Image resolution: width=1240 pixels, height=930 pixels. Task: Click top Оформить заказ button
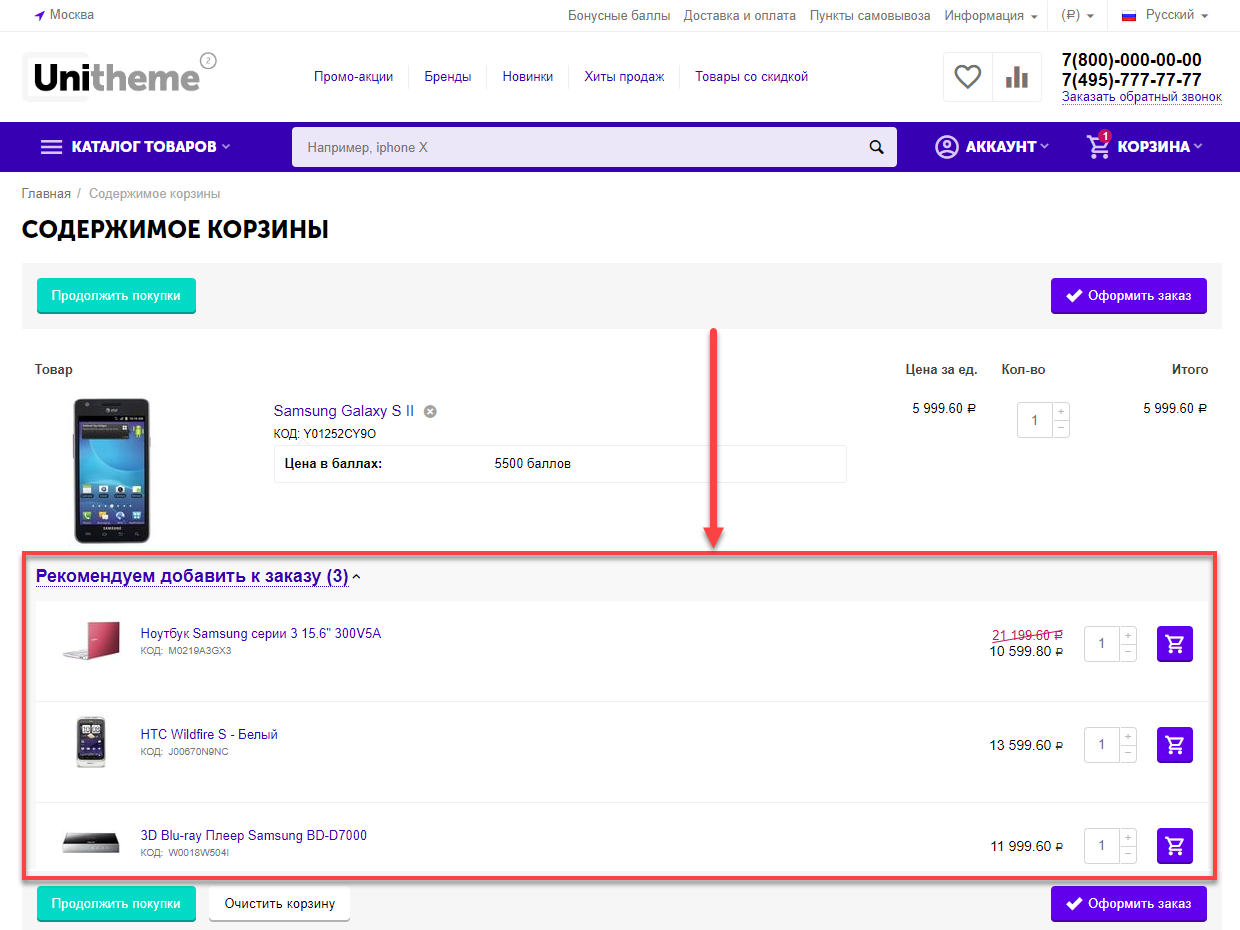pos(1129,296)
